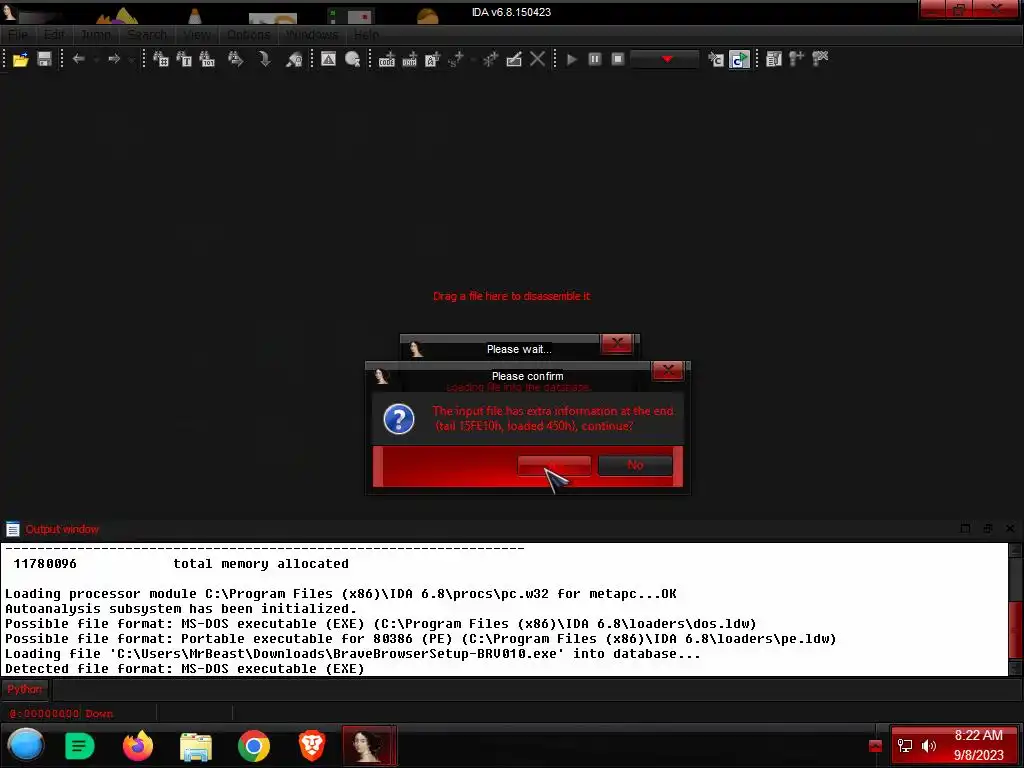
Task: Open the View menu
Action: coord(197,35)
